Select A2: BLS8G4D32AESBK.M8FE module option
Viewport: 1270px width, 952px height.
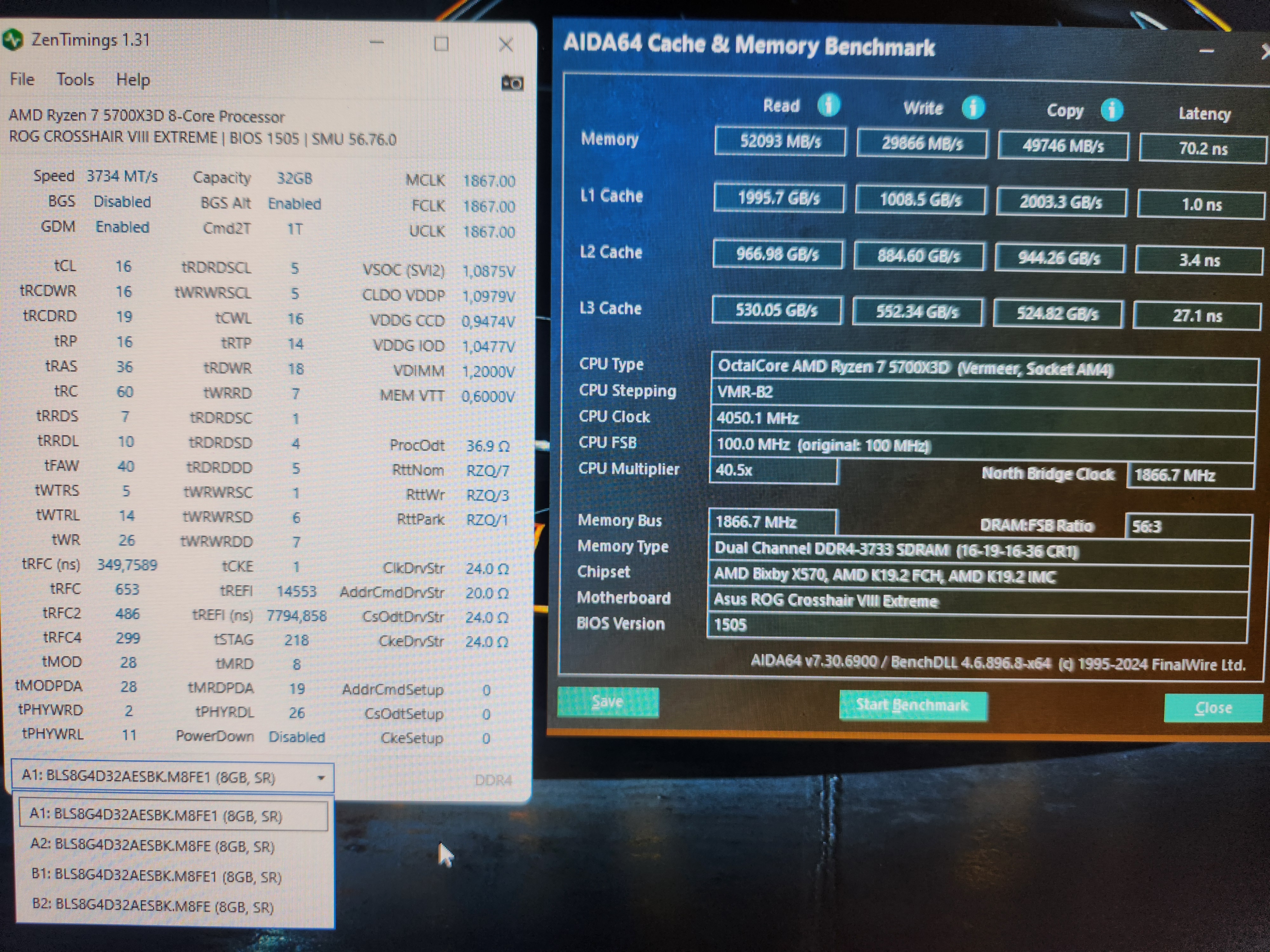pyautogui.click(x=153, y=846)
